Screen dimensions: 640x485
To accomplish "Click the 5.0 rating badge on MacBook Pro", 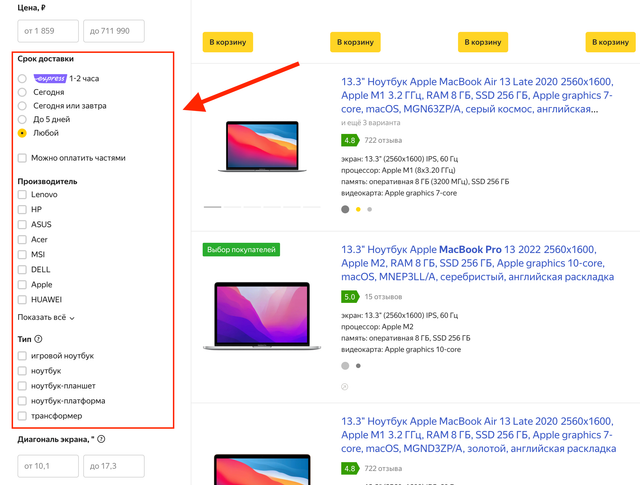I will pyautogui.click(x=350, y=297).
